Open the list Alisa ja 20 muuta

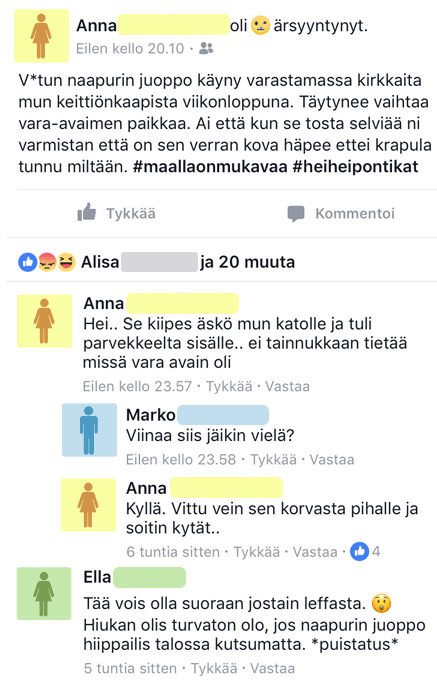point(187,262)
